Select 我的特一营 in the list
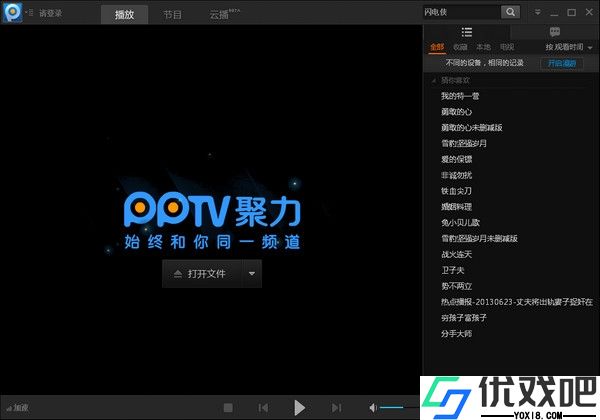Viewport: 600px width, 420px height. (x=460, y=96)
